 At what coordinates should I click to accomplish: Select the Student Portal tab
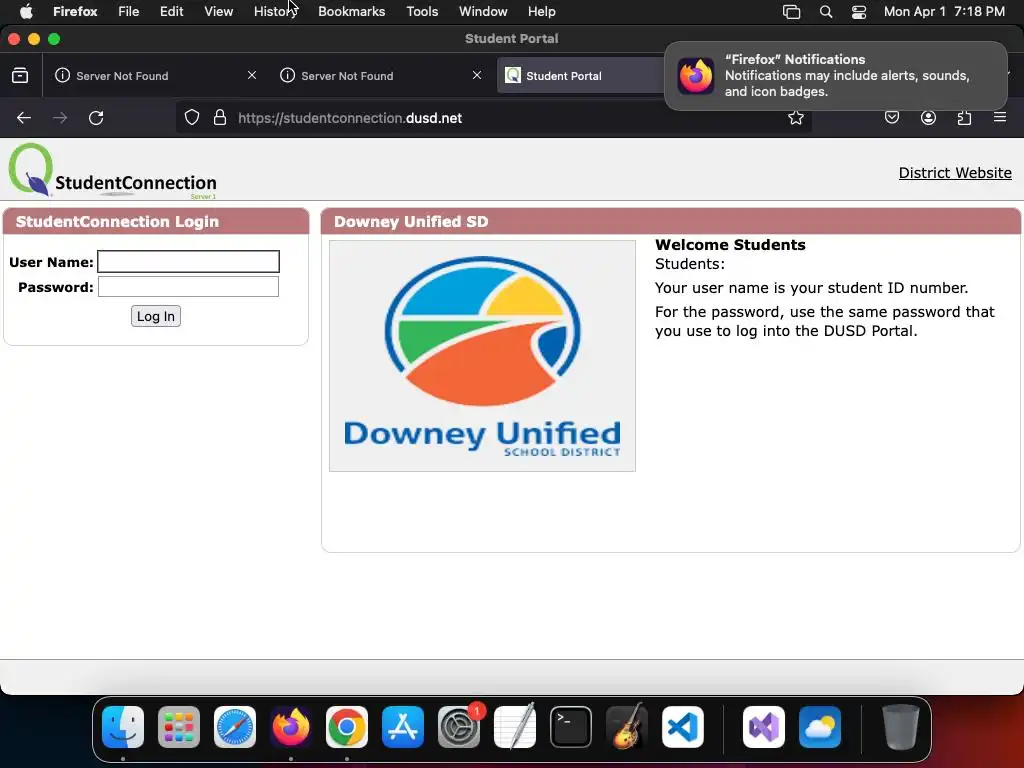[x=581, y=76]
